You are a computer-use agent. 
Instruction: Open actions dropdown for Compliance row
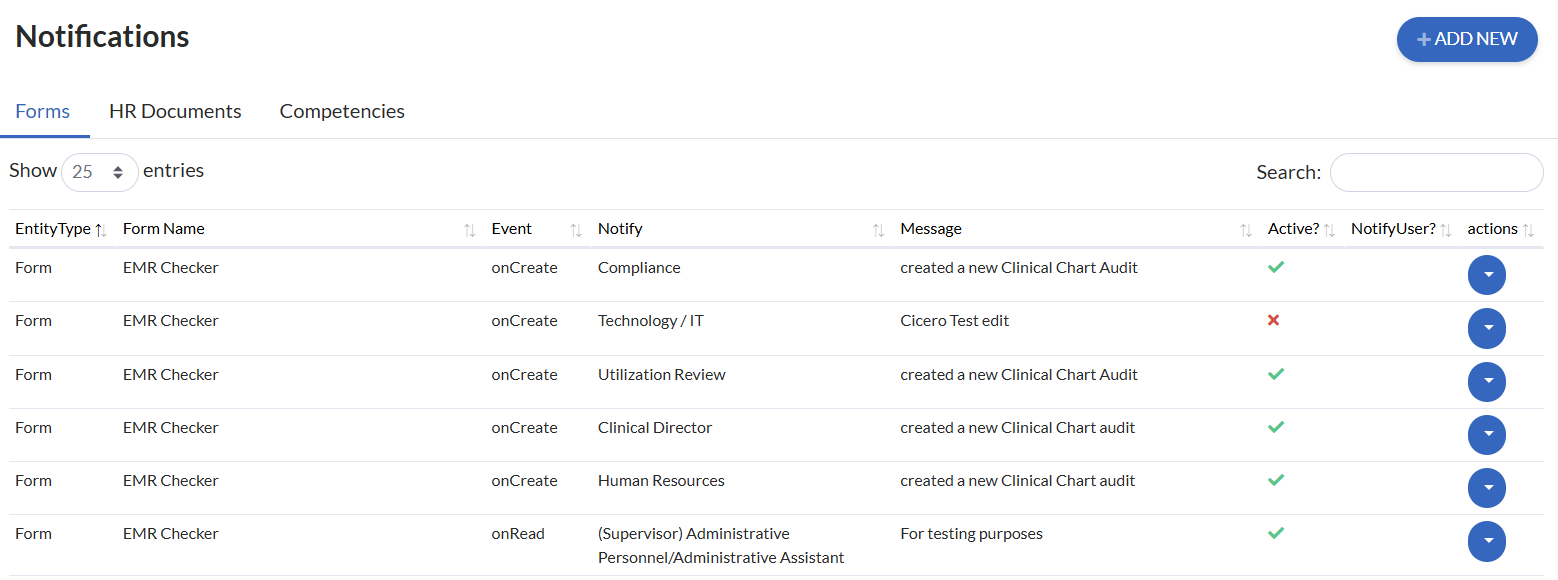[1487, 275]
